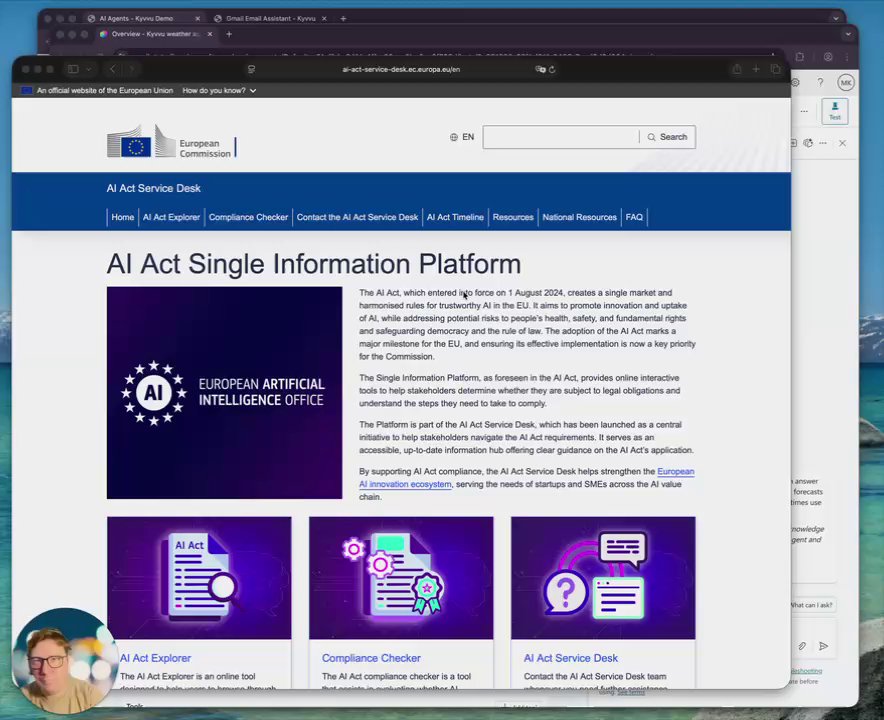Select Contact the AI Act Service Desk menu

357,217
